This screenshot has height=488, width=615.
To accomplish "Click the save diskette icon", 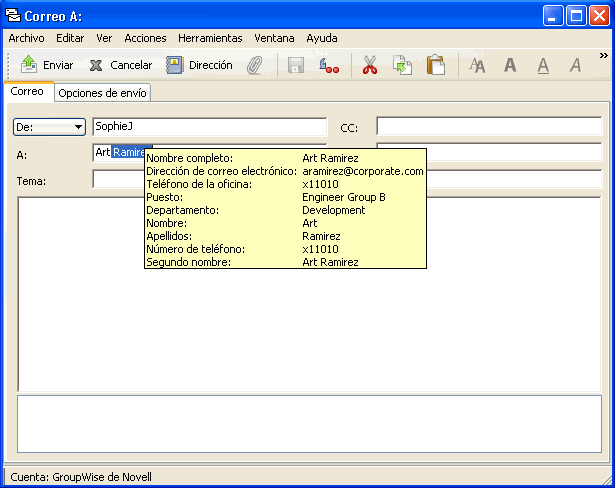I will [x=296, y=65].
